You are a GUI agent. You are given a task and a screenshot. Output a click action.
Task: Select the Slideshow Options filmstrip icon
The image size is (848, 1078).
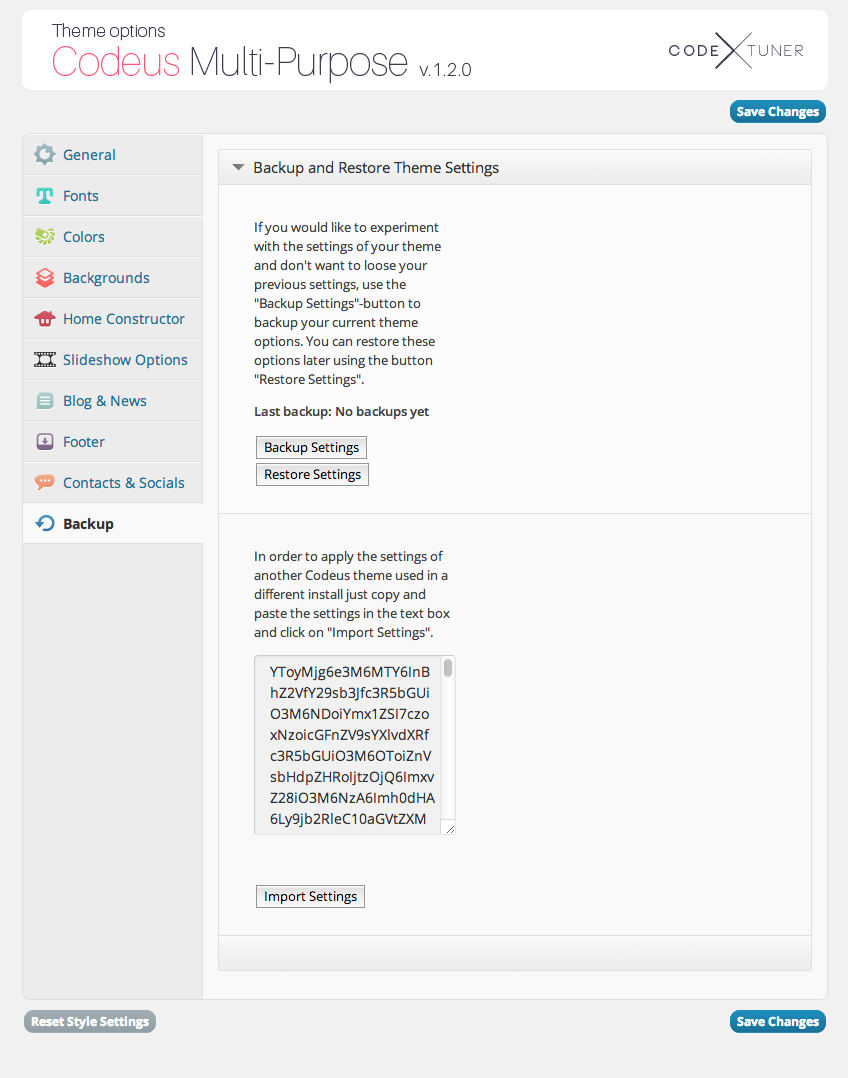(x=44, y=359)
